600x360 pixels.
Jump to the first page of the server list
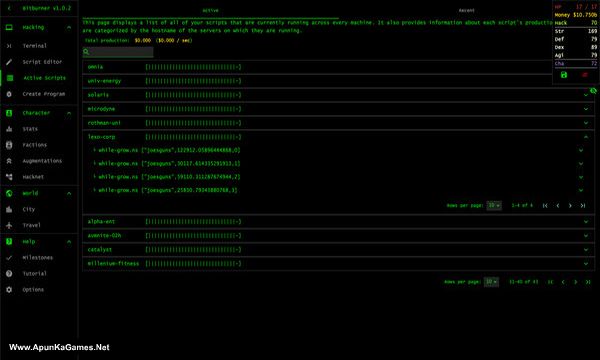(550, 282)
